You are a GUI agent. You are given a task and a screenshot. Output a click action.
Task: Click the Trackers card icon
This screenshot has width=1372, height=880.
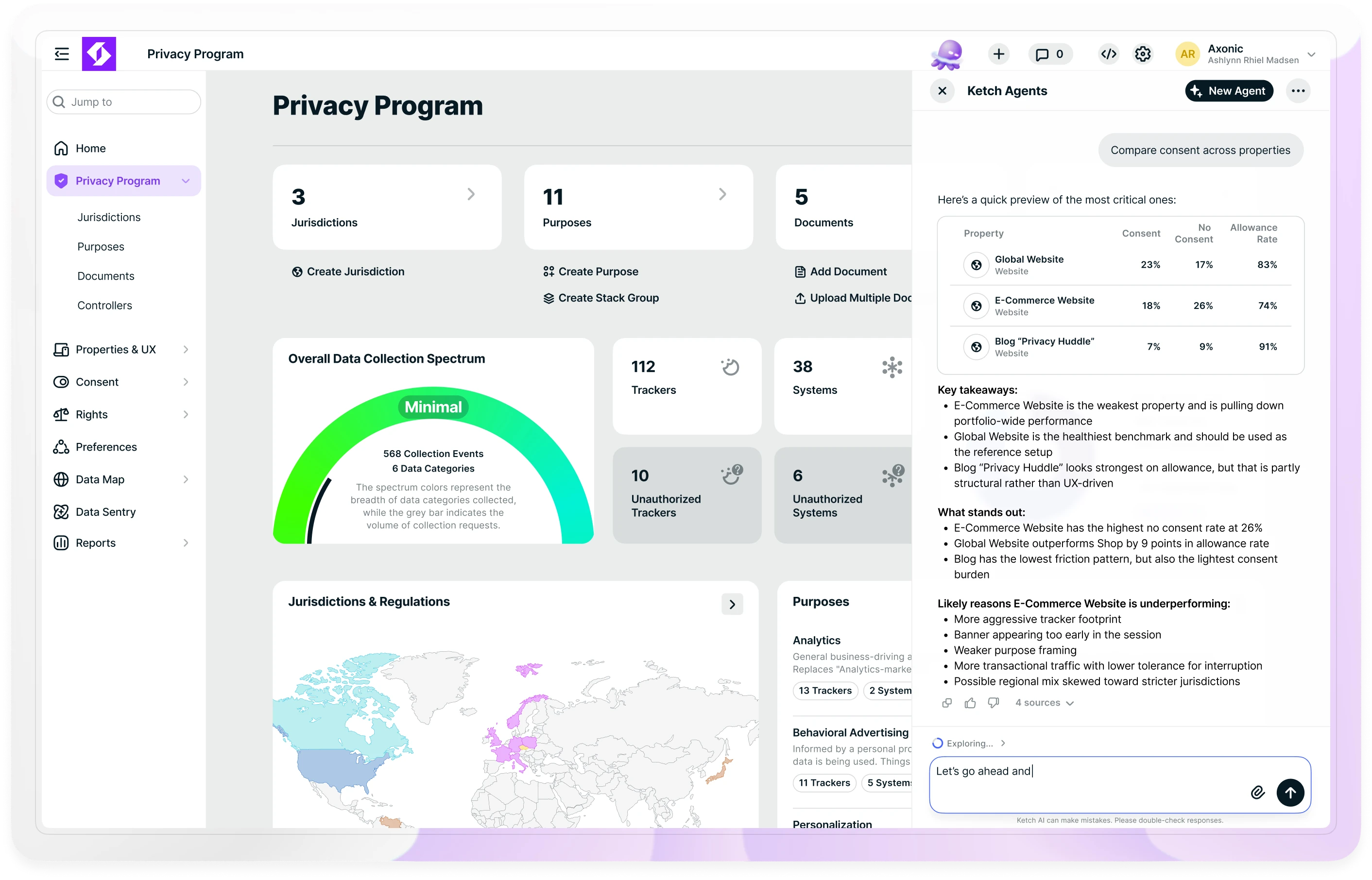[730, 367]
